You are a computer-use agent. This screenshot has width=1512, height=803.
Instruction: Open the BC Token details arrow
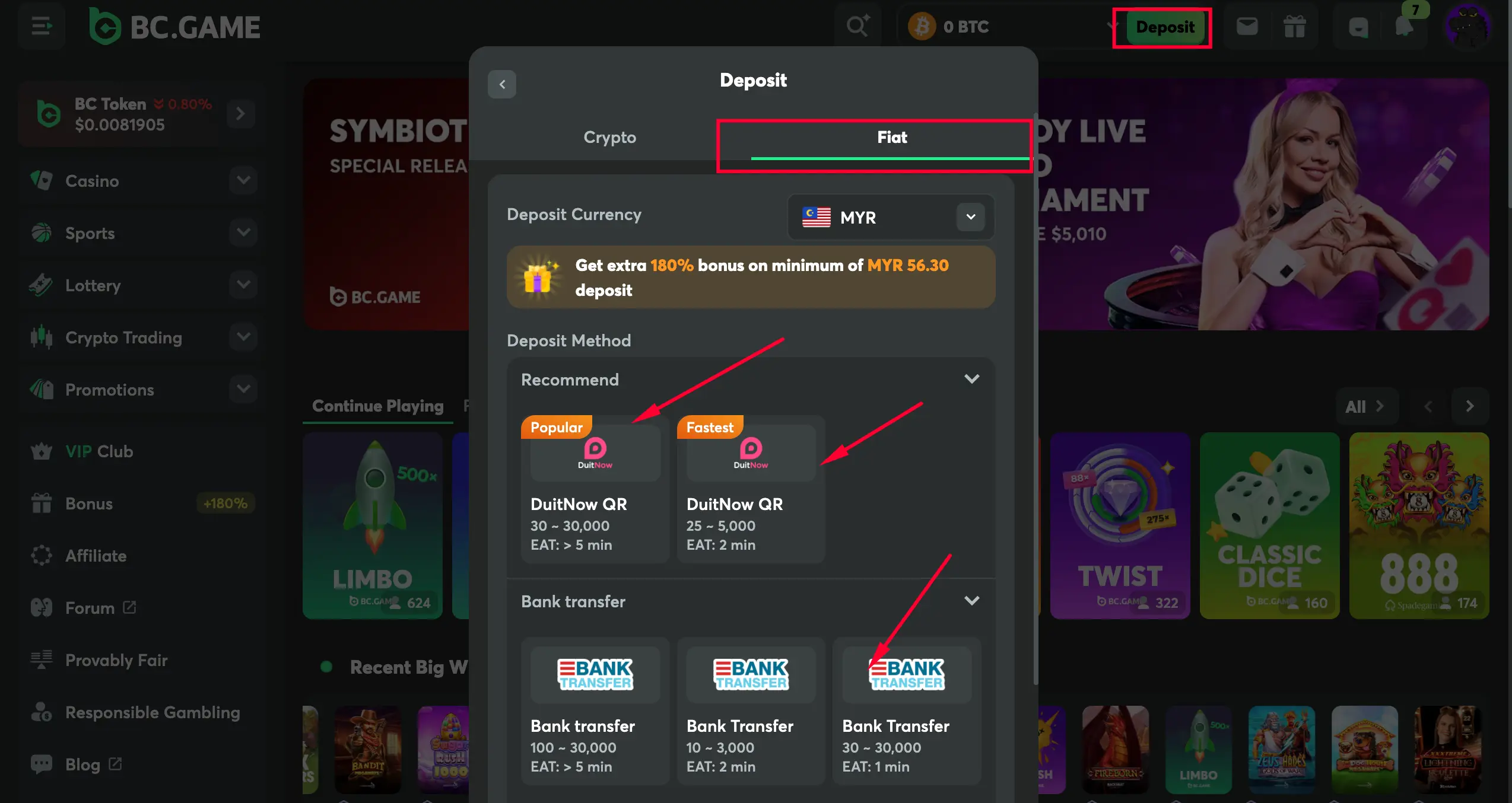240,113
